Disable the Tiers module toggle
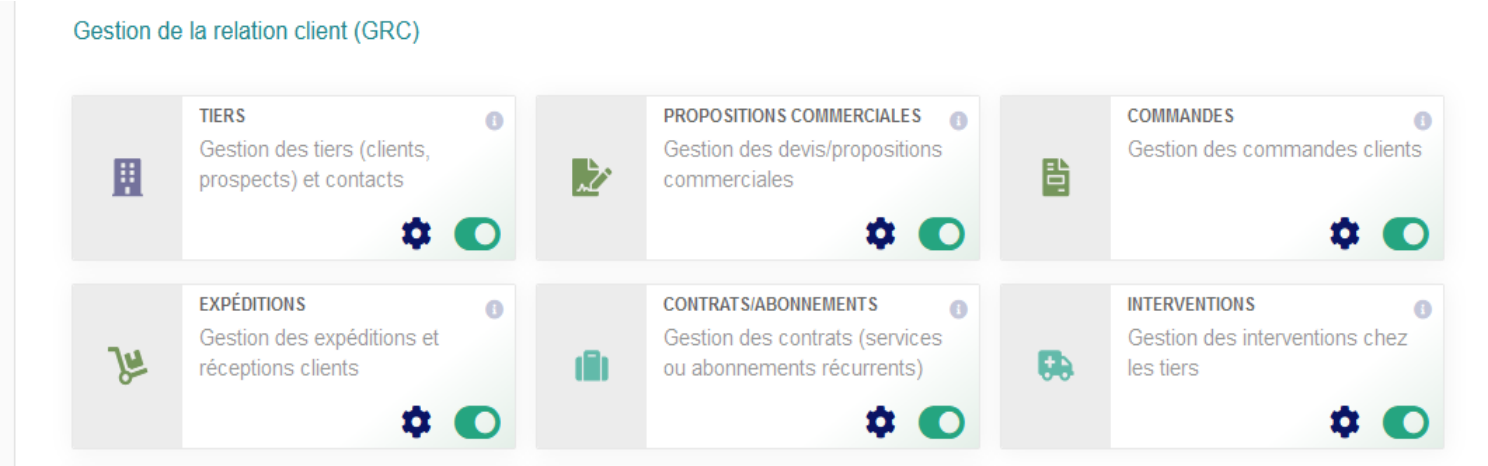Viewport: 1488px width, 466px height. click(x=477, y=234)
